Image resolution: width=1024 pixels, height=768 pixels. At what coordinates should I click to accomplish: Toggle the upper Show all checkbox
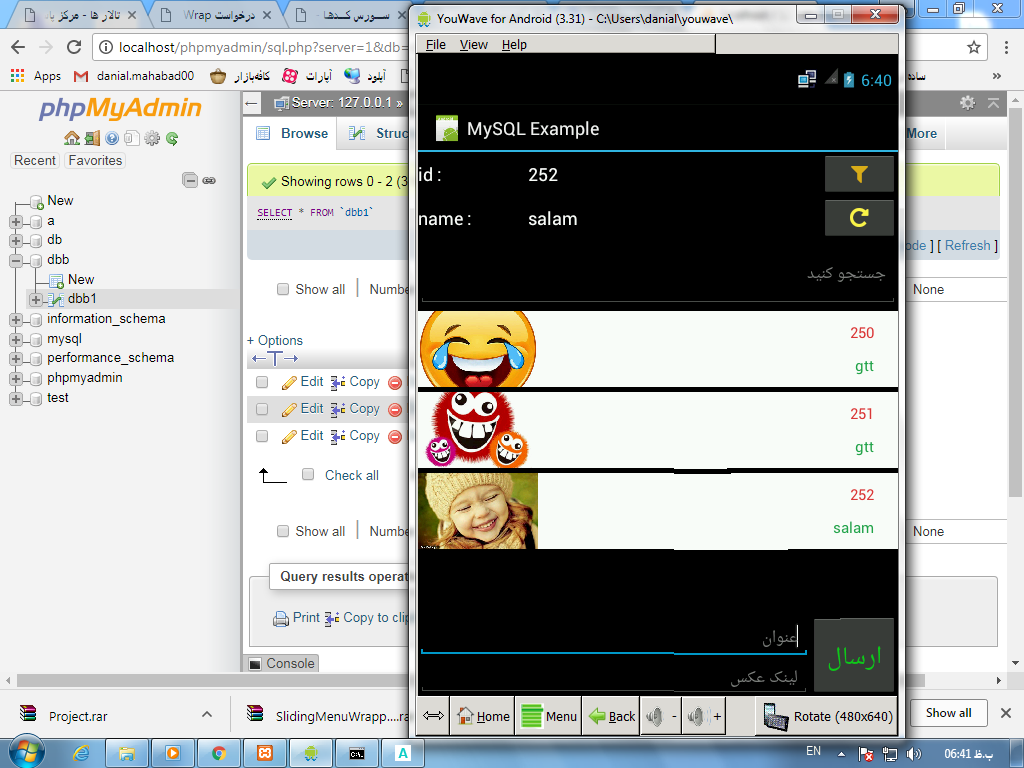click(x=283, y=289)
